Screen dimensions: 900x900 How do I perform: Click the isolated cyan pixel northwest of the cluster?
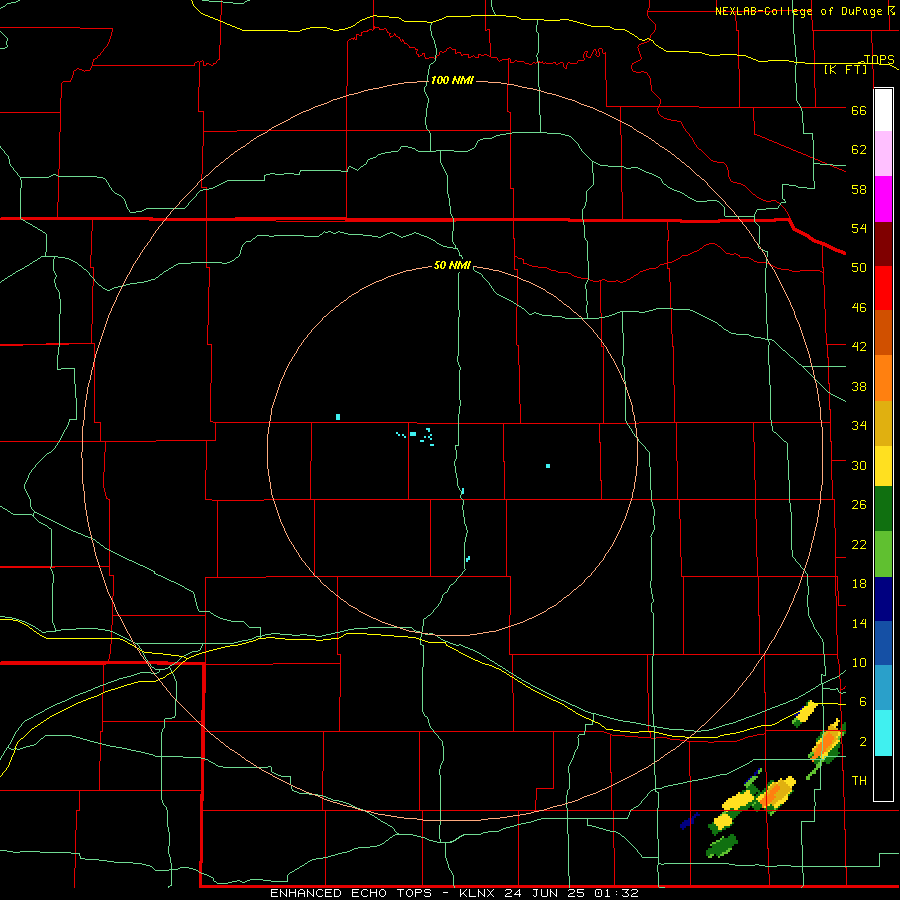[x=338, y=417]
